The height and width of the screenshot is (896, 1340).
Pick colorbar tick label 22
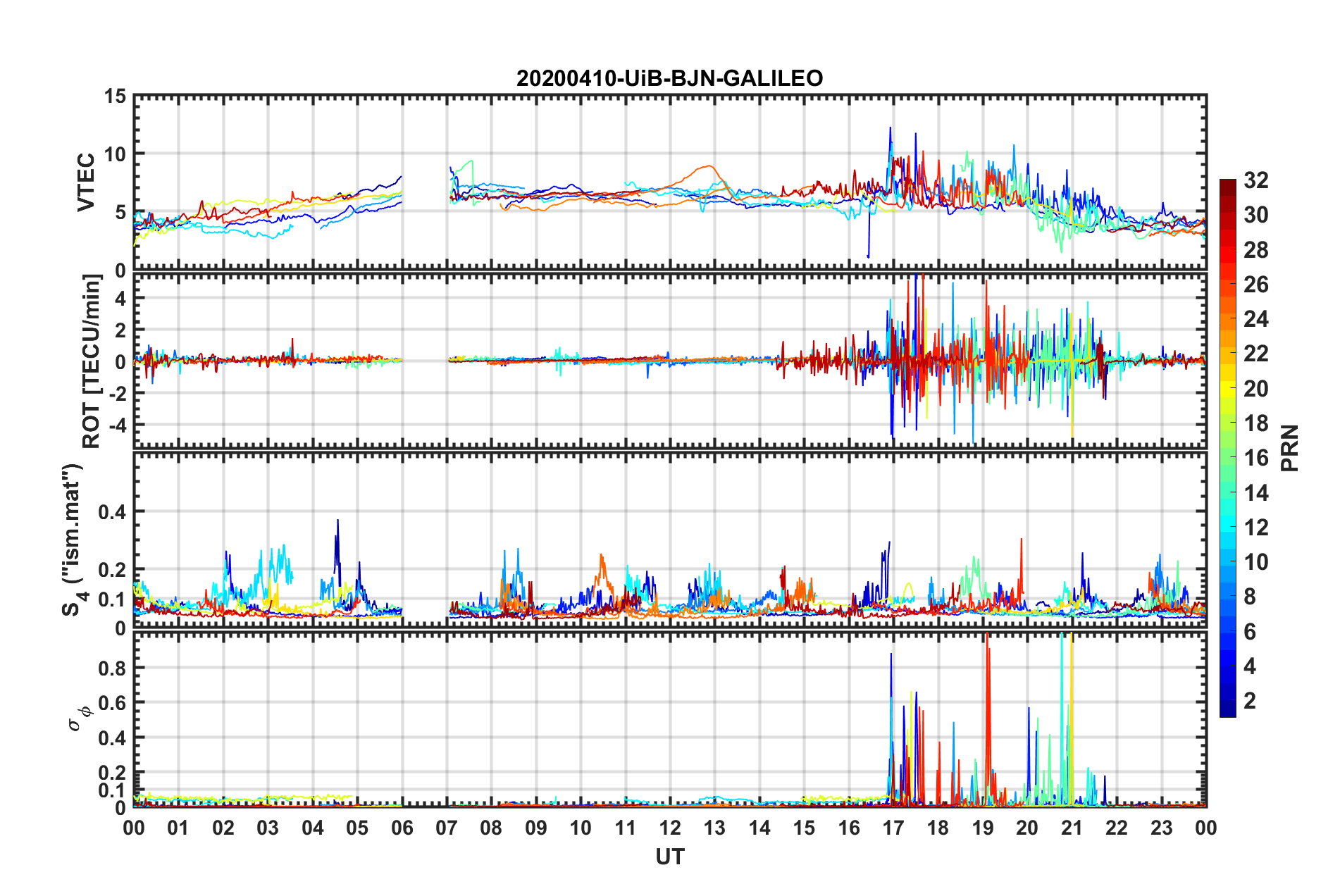pos(1255,354)
